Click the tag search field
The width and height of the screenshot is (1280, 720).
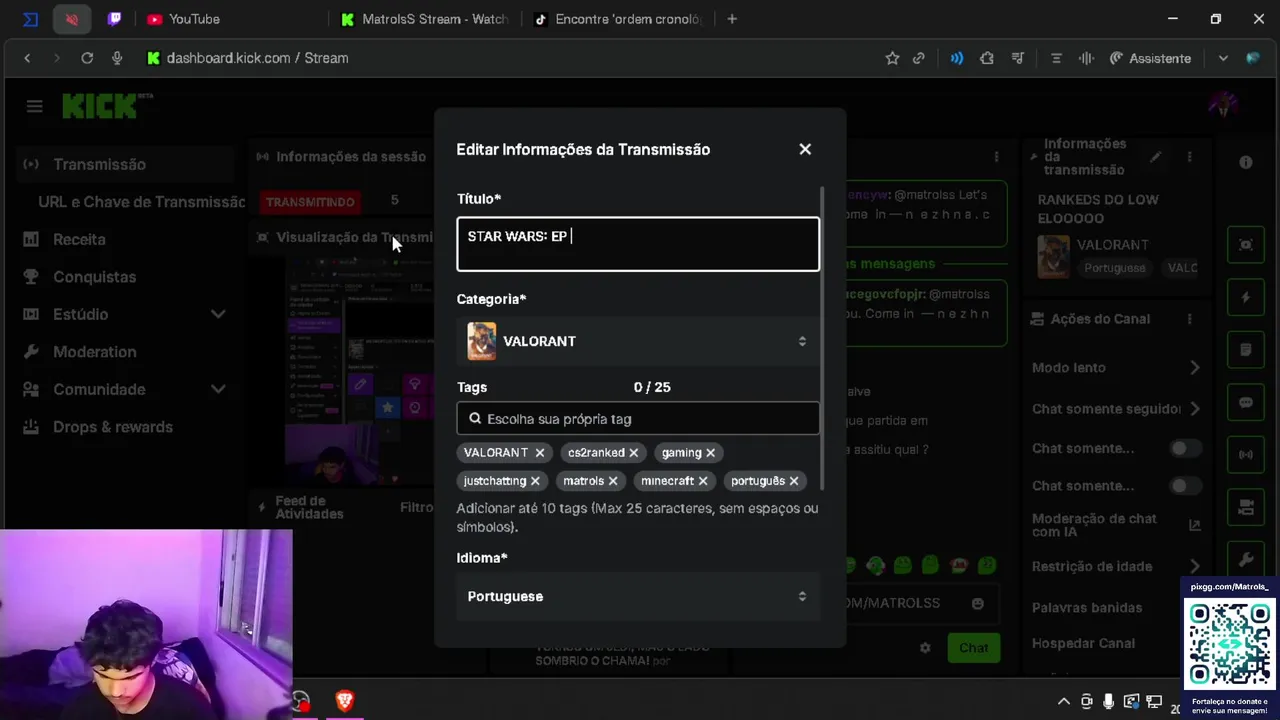(x=638, y=419)
